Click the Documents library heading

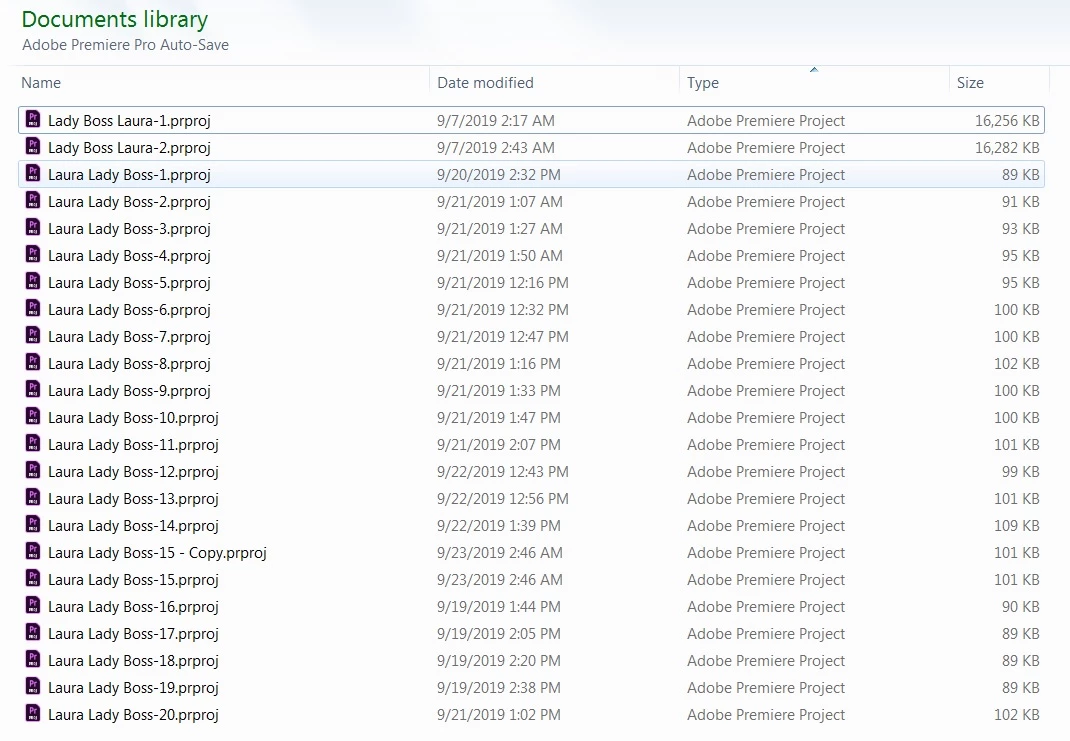(115, 19)
